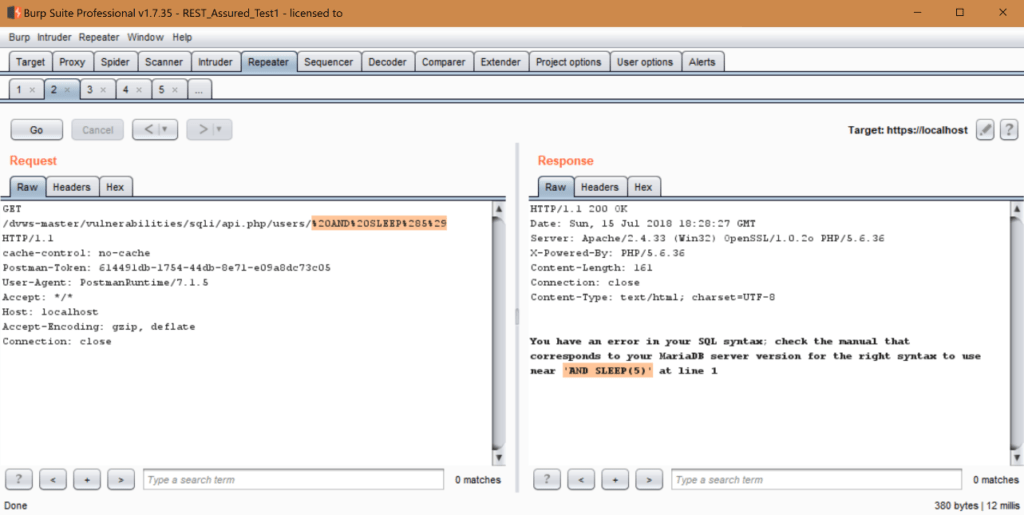Click the response search help icon

point(547,480)
